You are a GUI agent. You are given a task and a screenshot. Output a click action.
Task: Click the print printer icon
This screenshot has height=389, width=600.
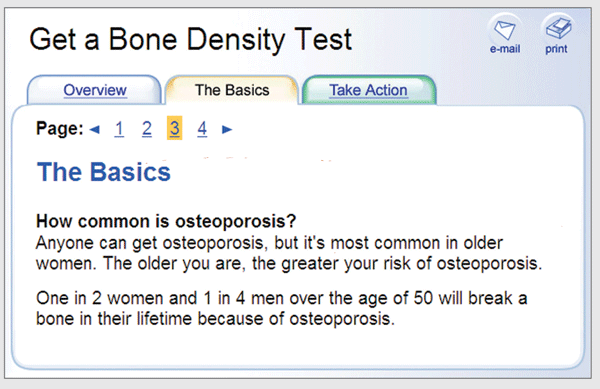pyautogui.click(x=558, y=28)
